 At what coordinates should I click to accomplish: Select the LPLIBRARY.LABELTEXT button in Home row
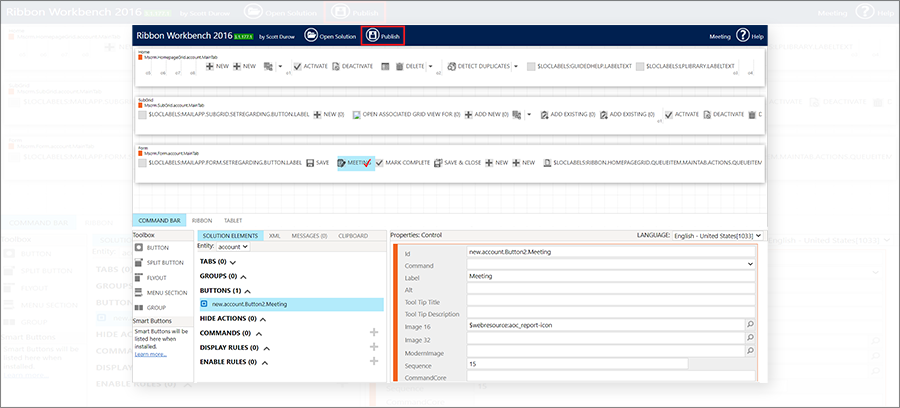(685, 66)
